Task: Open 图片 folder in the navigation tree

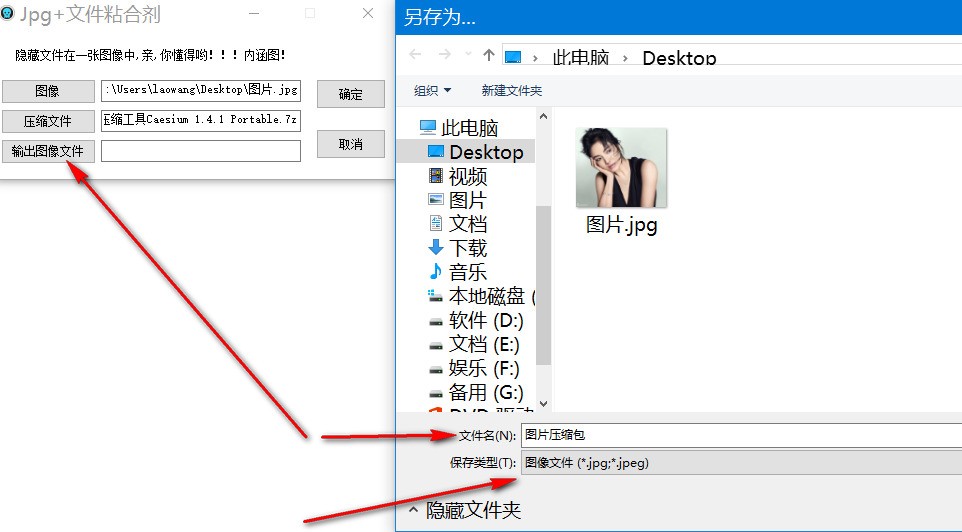Action: click(x=468, y=201)
